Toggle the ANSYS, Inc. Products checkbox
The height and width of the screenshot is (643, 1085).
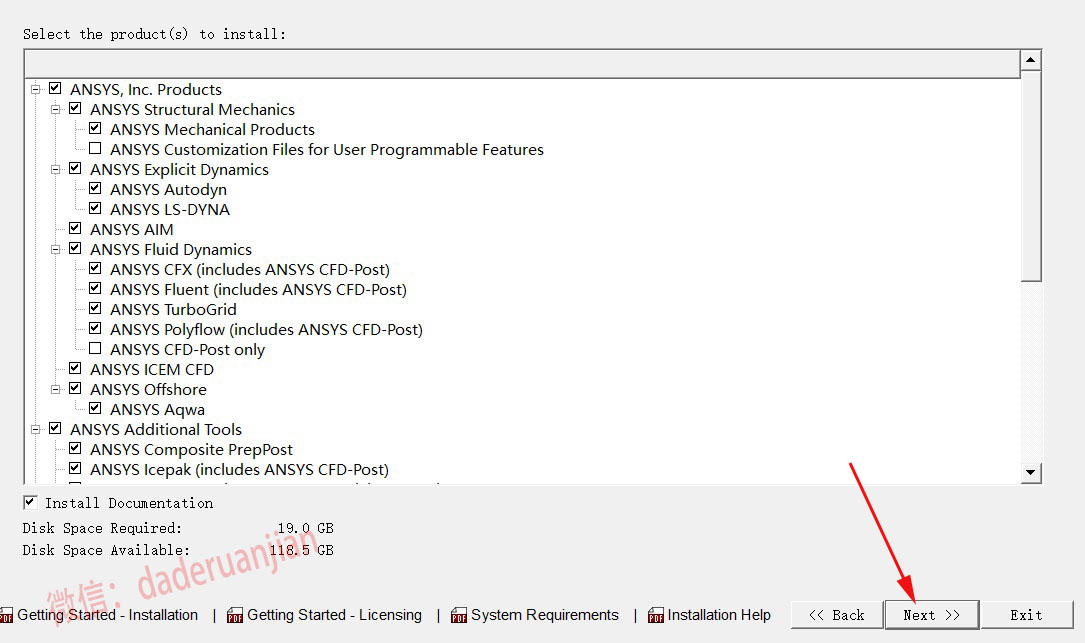tap(55, 89)
